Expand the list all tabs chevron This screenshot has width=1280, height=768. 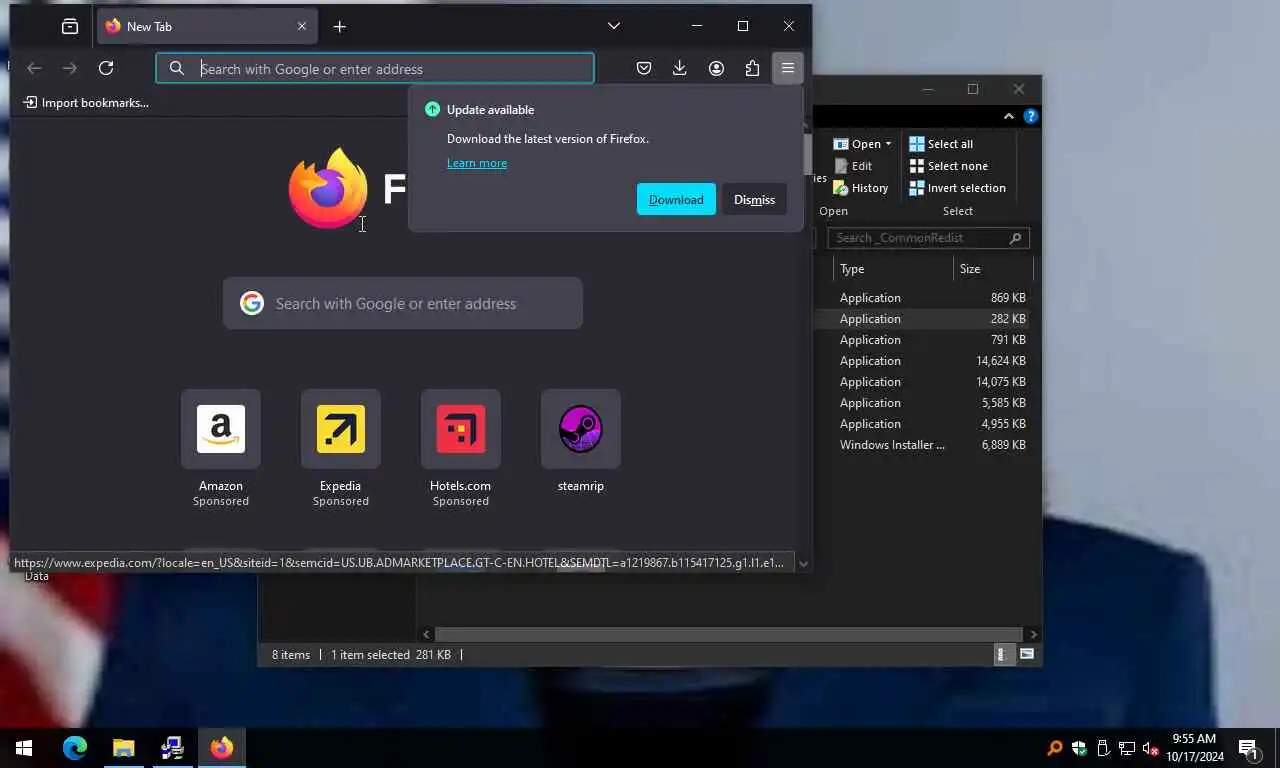click(614, 27)
